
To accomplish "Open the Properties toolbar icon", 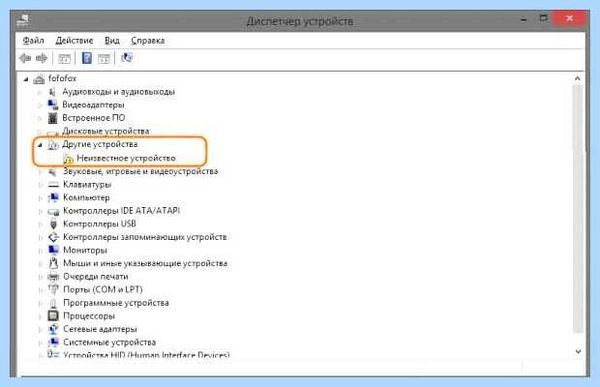I will [64, 59].
